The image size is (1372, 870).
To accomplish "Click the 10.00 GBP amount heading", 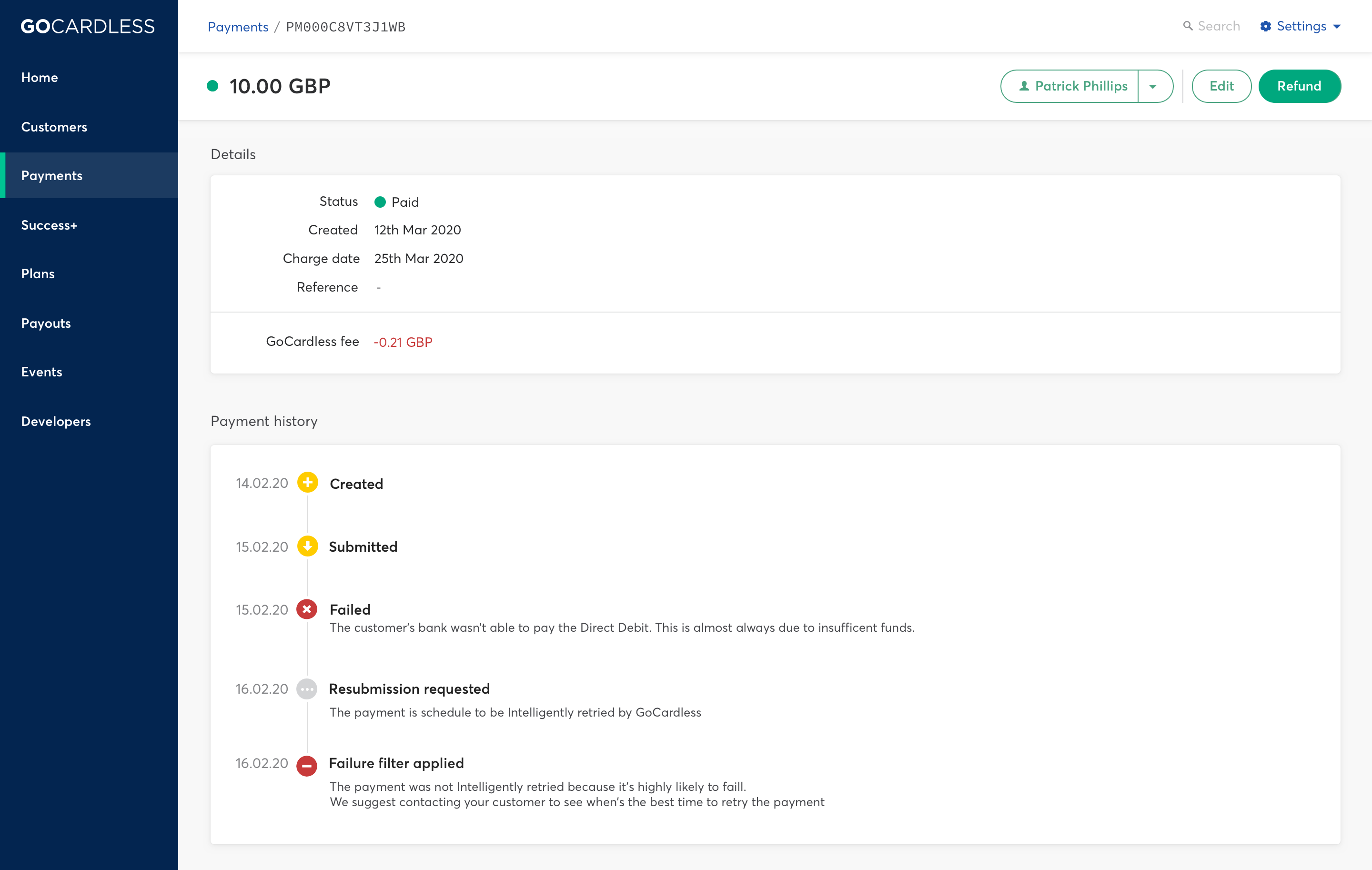I will (x=280, y=86).
